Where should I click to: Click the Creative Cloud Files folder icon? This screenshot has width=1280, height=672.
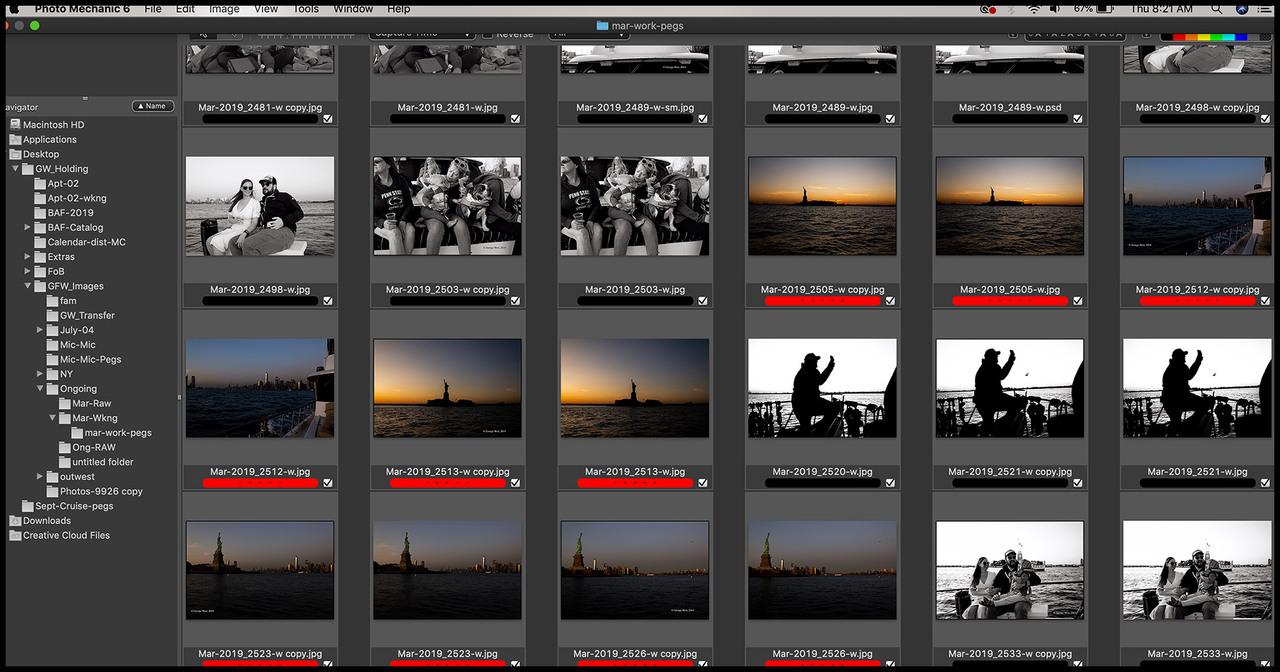[15, 536]
